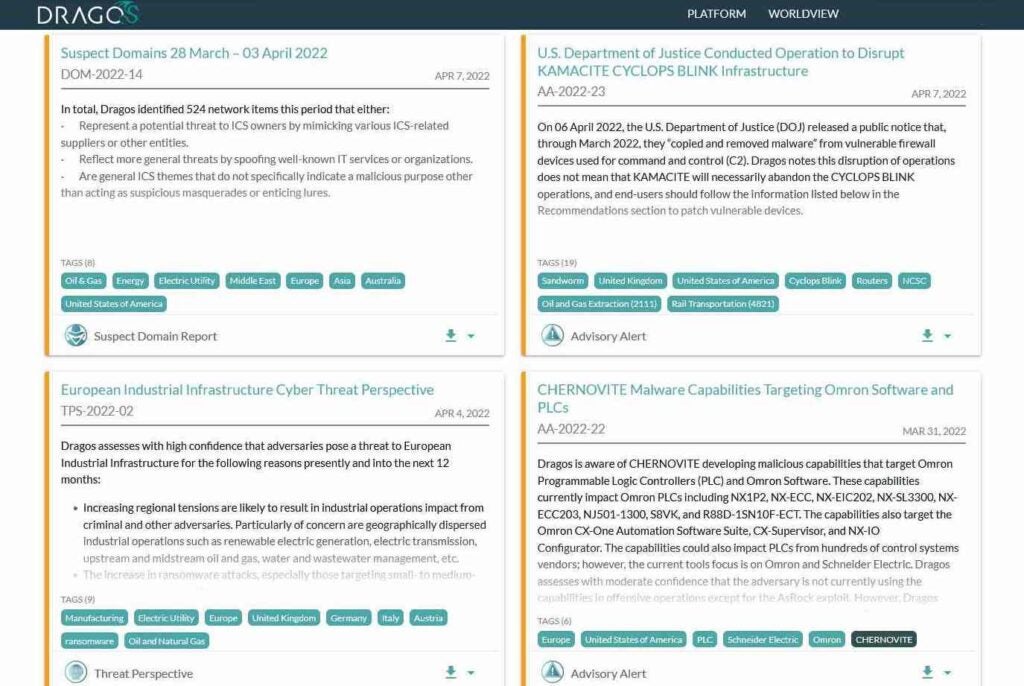Click the DOM-2022-14 report ID
The width and height of the screenshot is (1024, 686).
click(102, 74)
